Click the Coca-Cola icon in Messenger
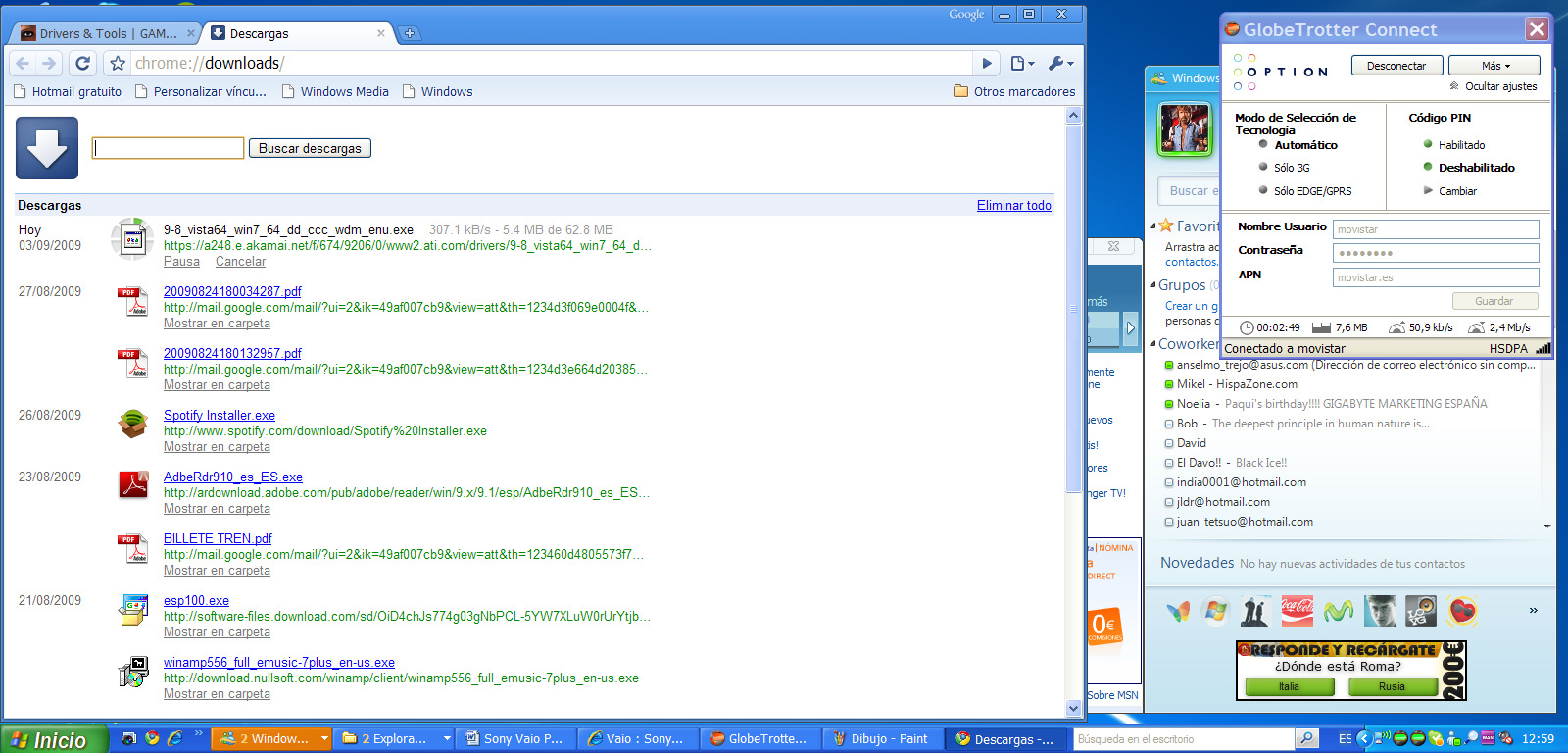1568x753 pixels. pos(1298,611)
